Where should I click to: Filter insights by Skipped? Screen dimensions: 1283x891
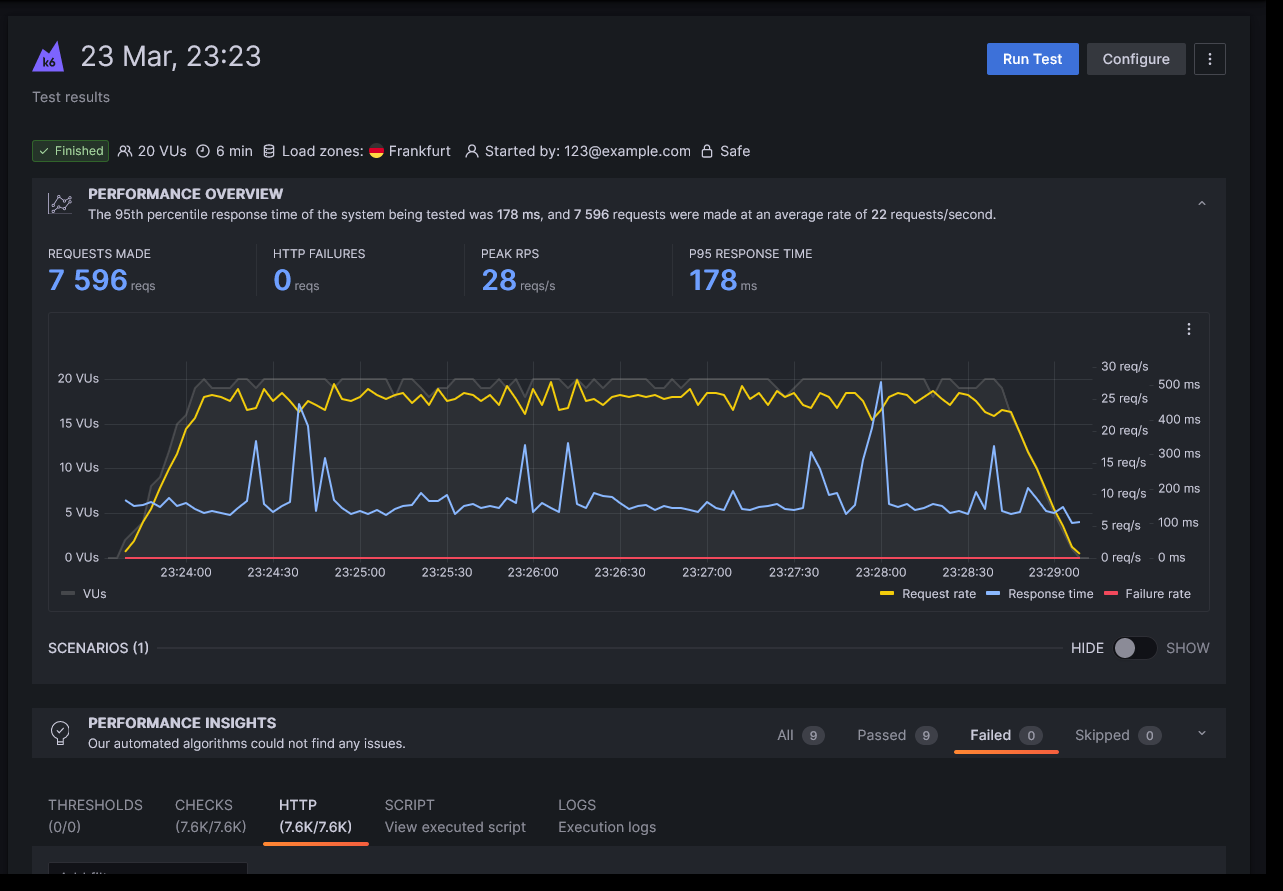pyautogui.click(x=1118, y=735)
